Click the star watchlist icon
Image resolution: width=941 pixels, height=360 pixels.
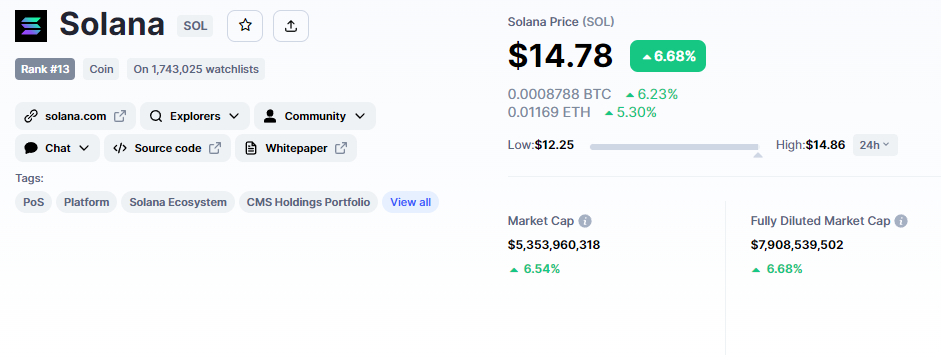(245, 26)
